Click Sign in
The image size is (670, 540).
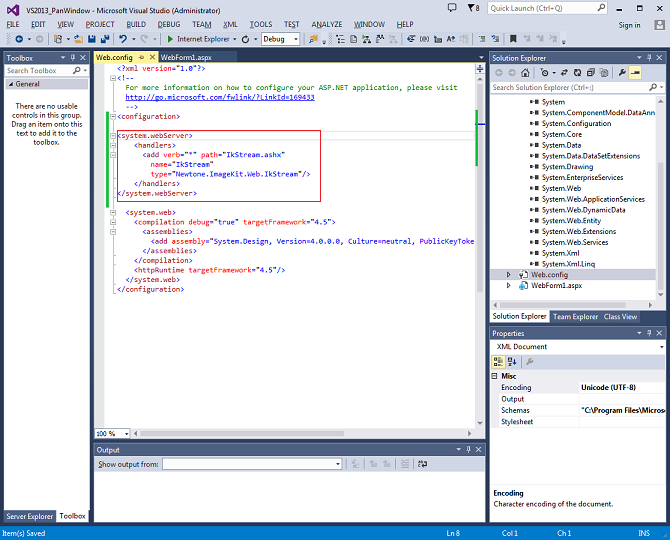(629, 25)
